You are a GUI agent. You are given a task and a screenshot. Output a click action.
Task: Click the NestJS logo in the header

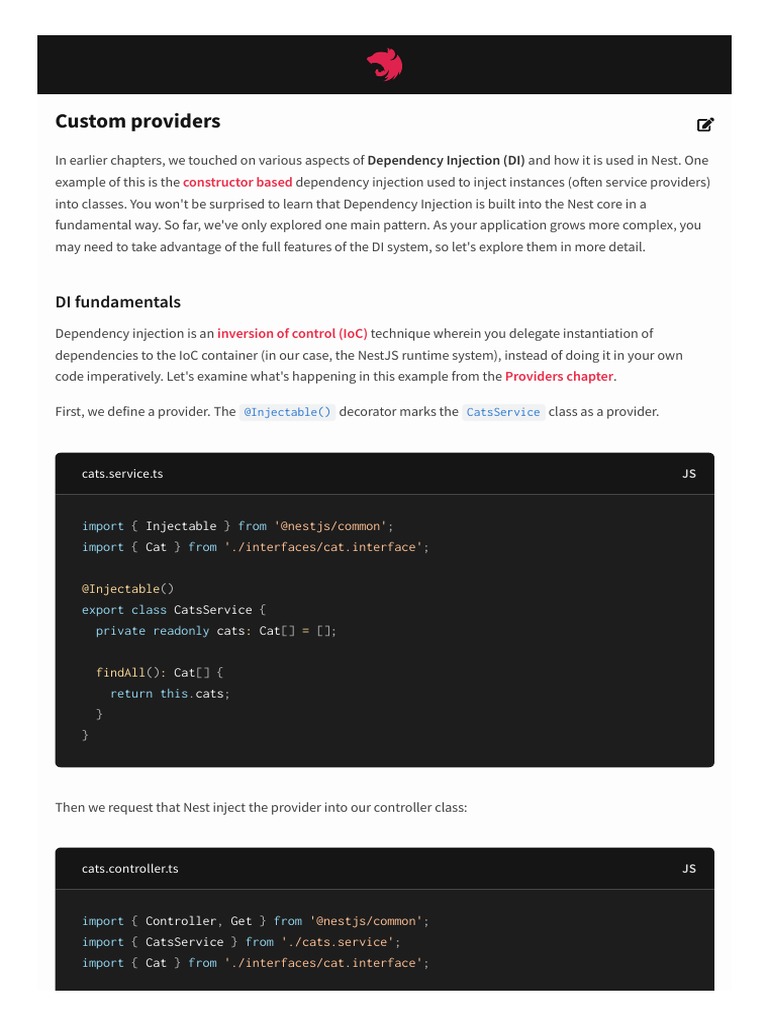(384, 66)
